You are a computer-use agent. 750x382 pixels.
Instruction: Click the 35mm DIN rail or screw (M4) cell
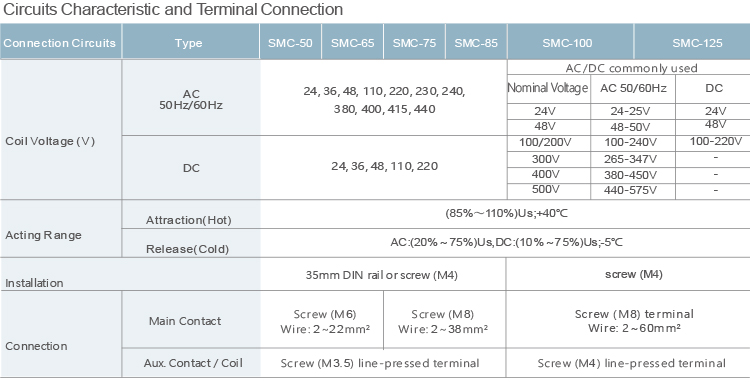tap(382, 275)
